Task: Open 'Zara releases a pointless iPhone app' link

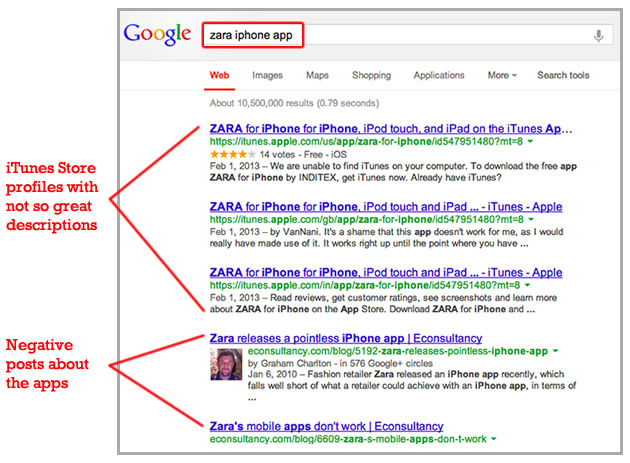Action: tap(346, 338)
